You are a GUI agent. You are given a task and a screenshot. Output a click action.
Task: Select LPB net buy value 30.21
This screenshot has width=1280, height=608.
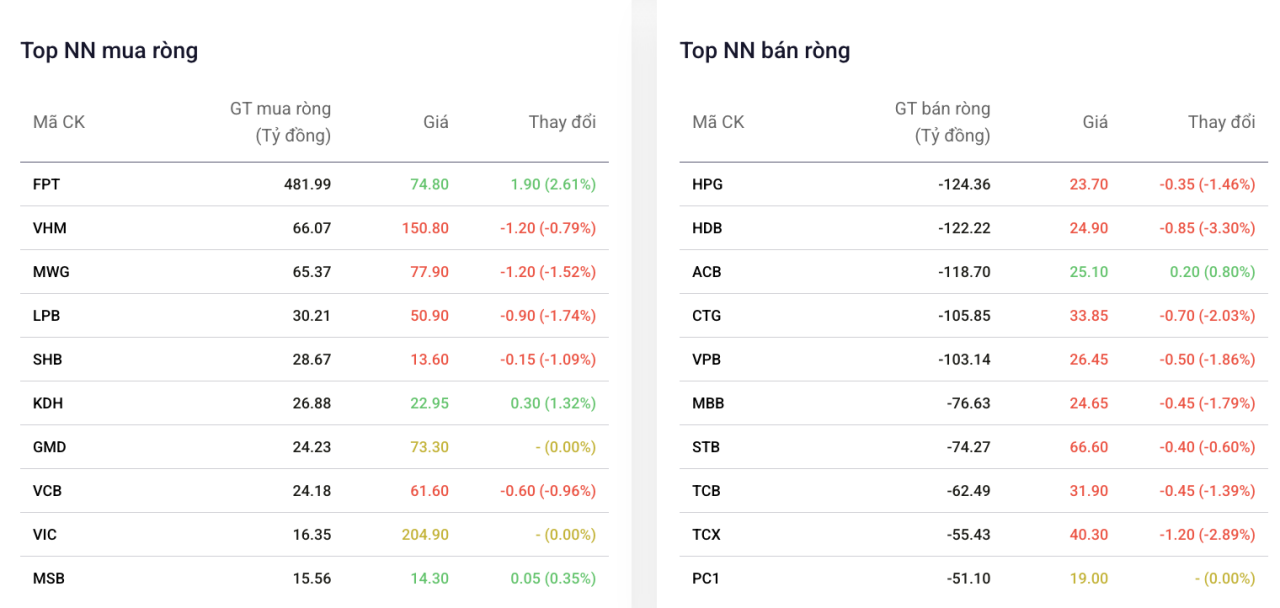[312, 316]
